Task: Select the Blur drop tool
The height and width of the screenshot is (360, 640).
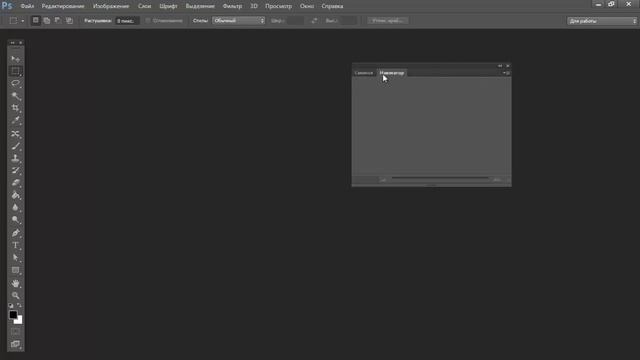Action: point(16,208)
